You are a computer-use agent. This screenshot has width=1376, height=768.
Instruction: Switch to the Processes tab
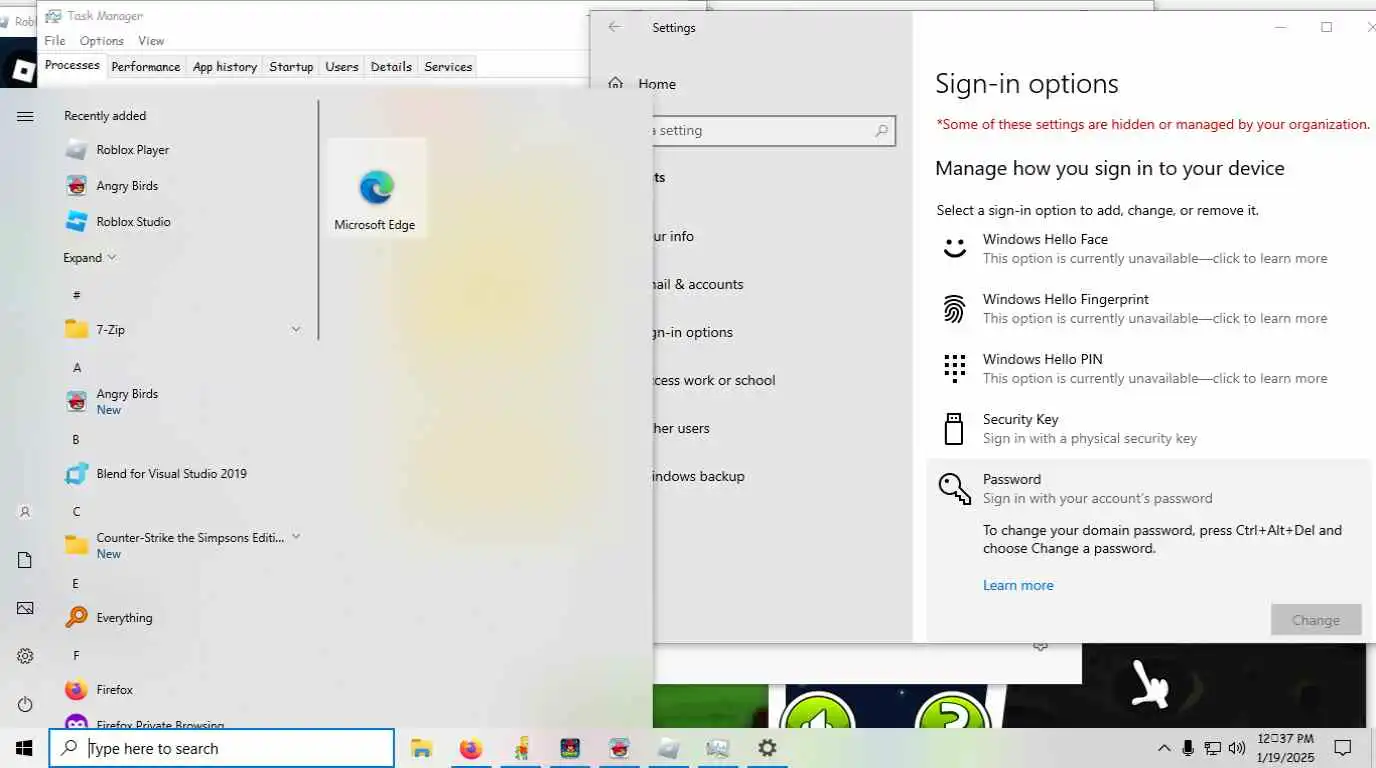click(x=72, y=65)
